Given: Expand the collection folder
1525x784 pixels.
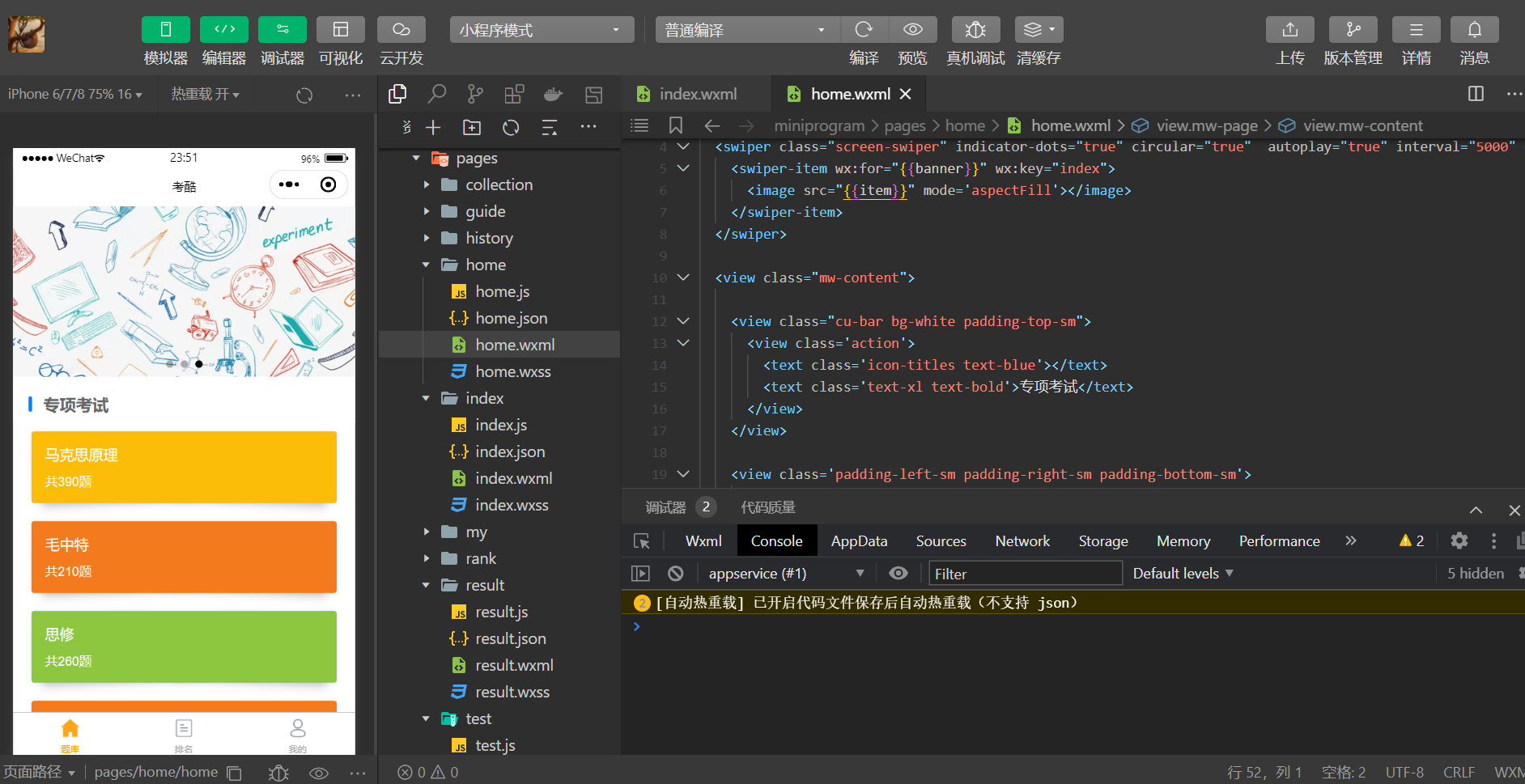Looking at the screenshot, I should tap(499, 184).
